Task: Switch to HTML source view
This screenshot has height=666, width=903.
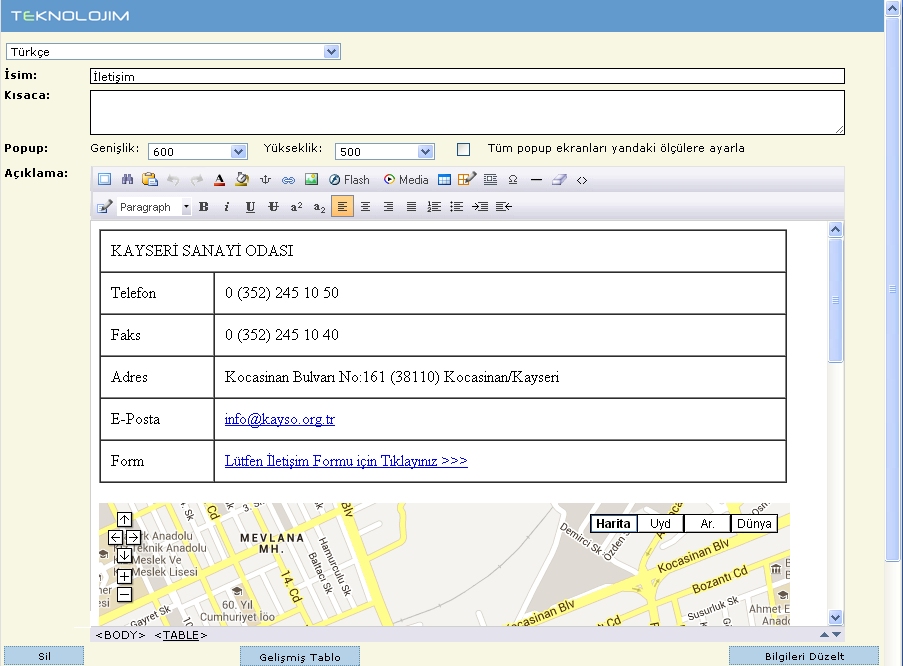Action: point(582,180)
